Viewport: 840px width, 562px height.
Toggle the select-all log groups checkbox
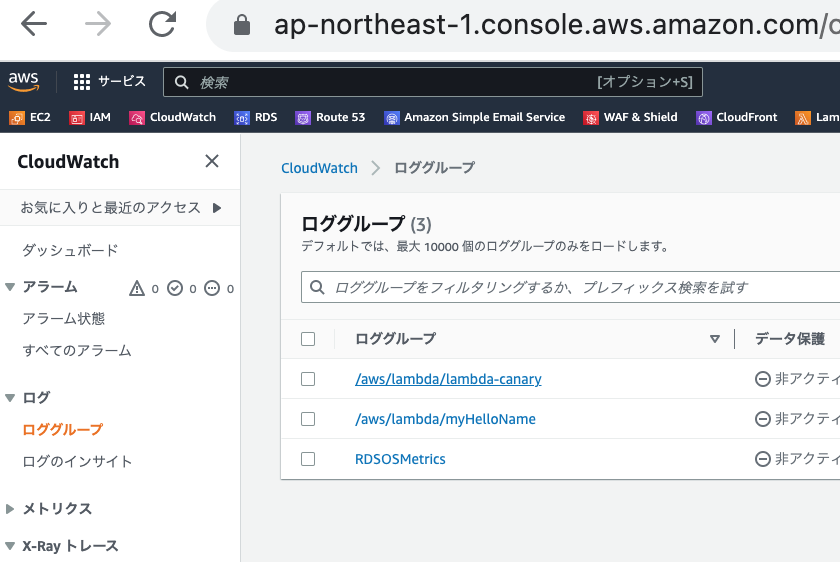tap(308, 339)
